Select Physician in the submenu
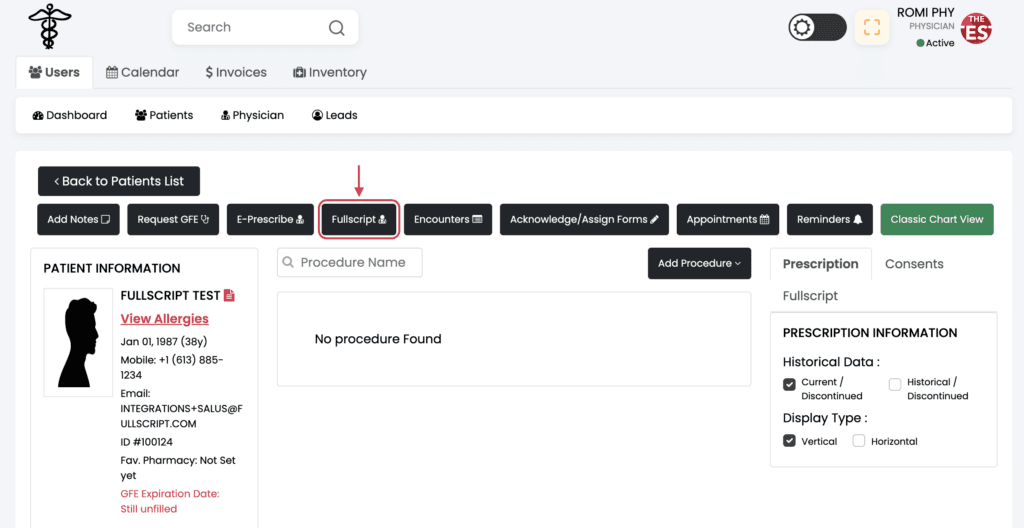1024x528 pixels. click(253, 115)
